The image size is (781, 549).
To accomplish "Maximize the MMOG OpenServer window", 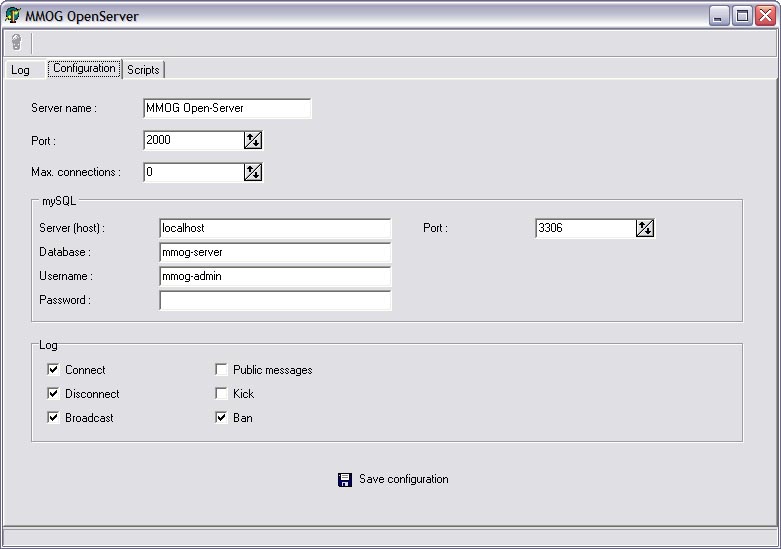I will click(742, 16).
